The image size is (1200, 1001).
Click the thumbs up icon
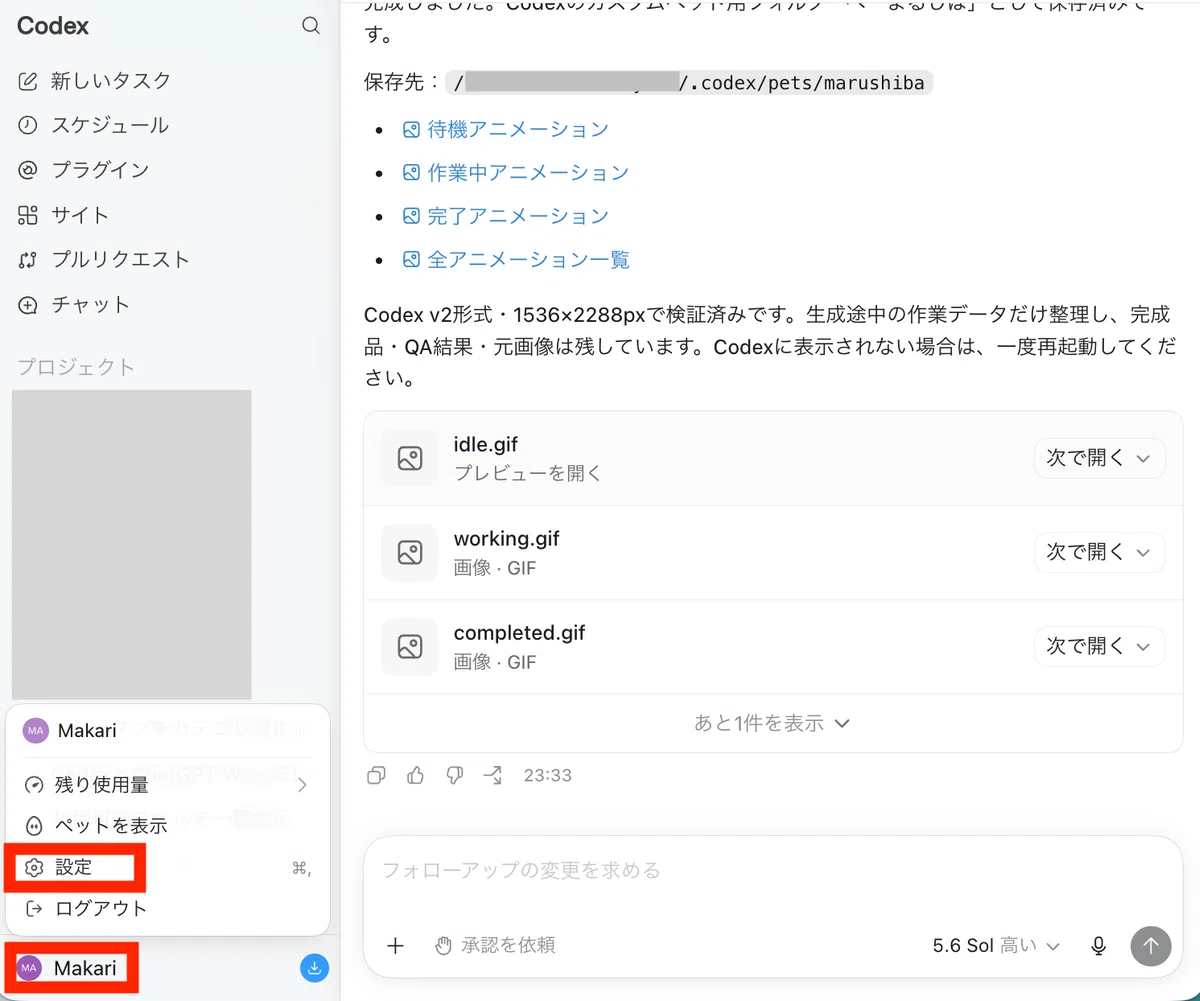coord(415,775)
